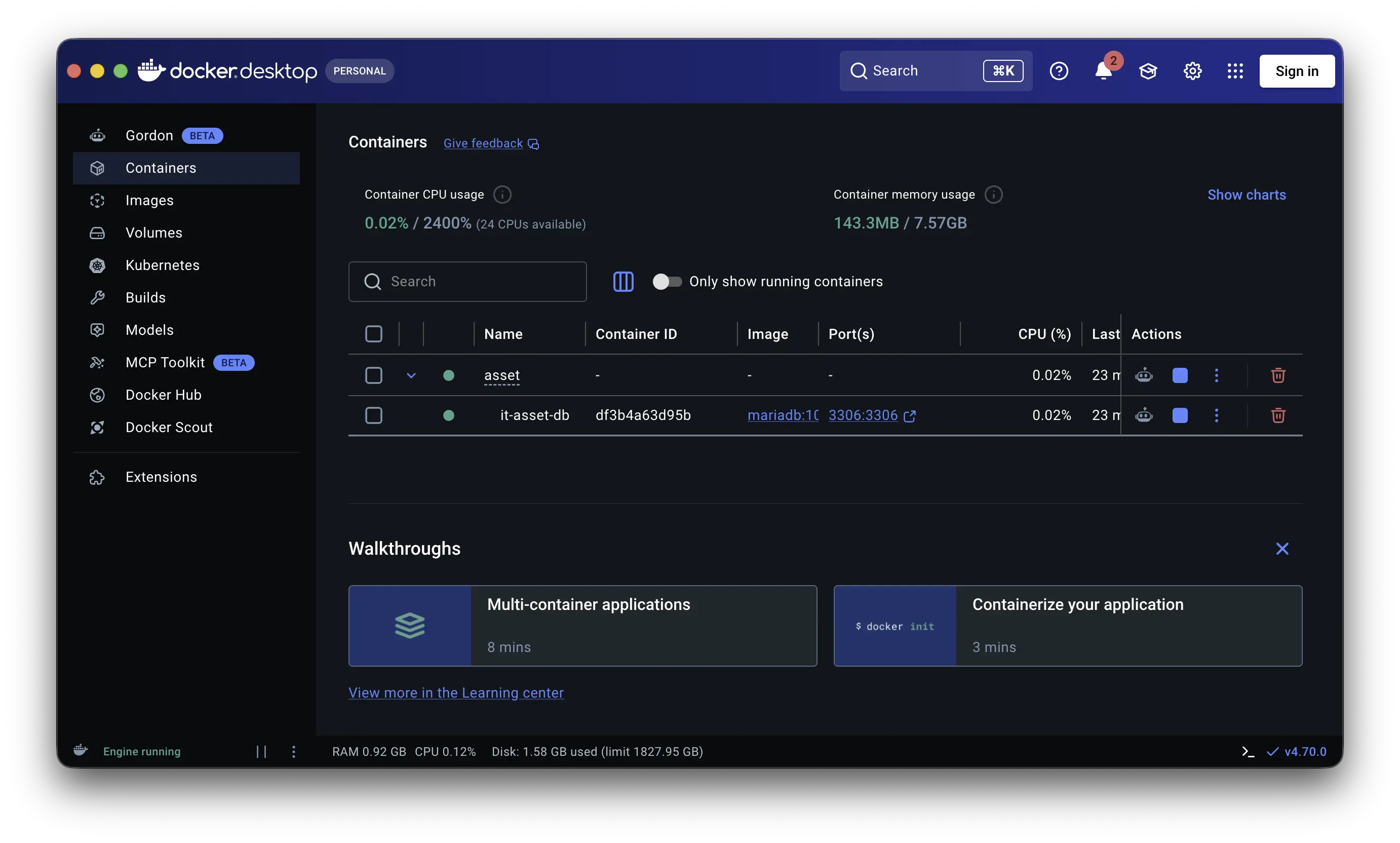Screen dimensions: 1400x843
Task: Open the Volumes section
Action: (x=153, y=233)
